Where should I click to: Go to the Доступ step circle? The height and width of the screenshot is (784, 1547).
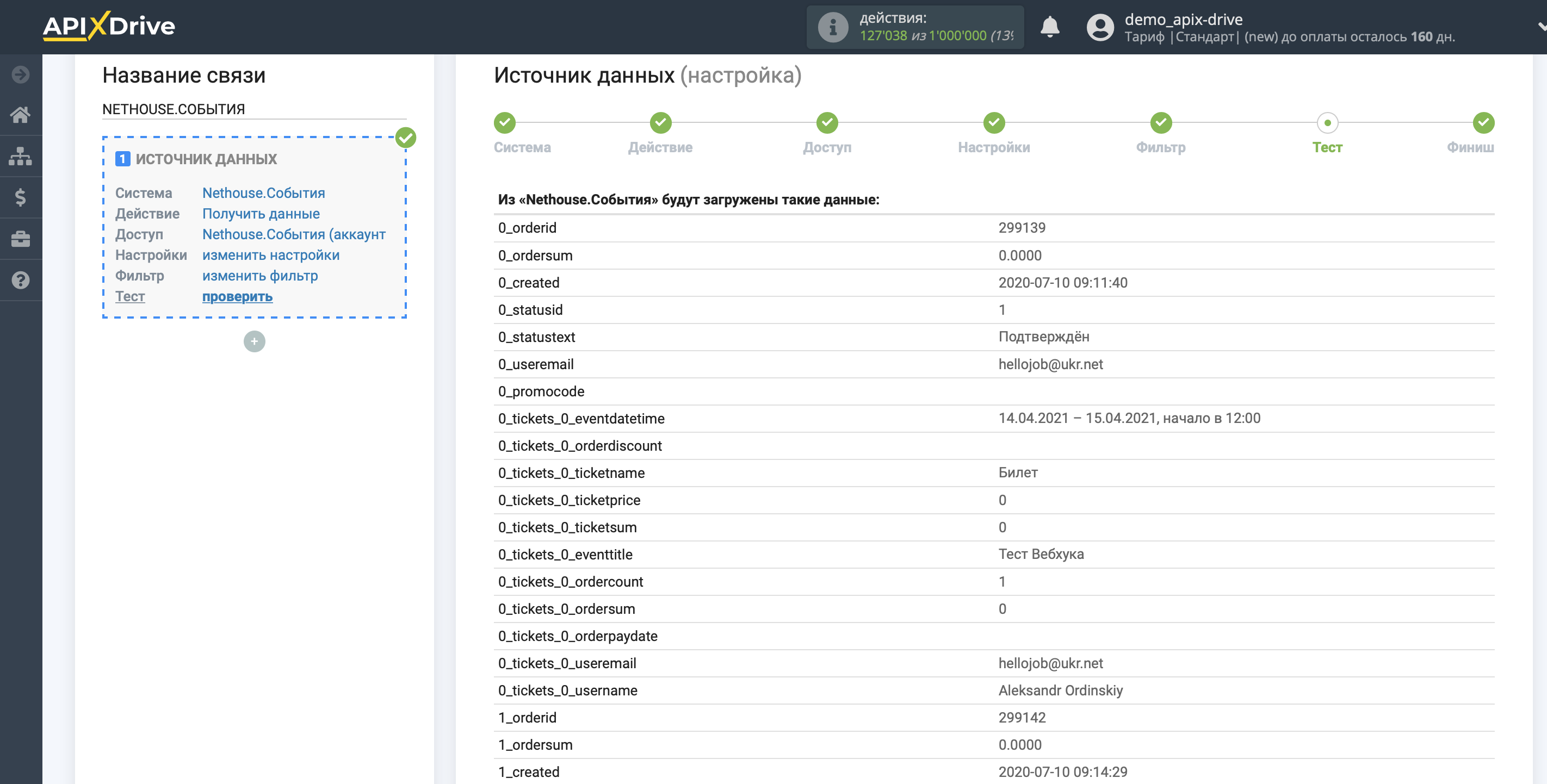pyautogui.click(x=827, y=122)
